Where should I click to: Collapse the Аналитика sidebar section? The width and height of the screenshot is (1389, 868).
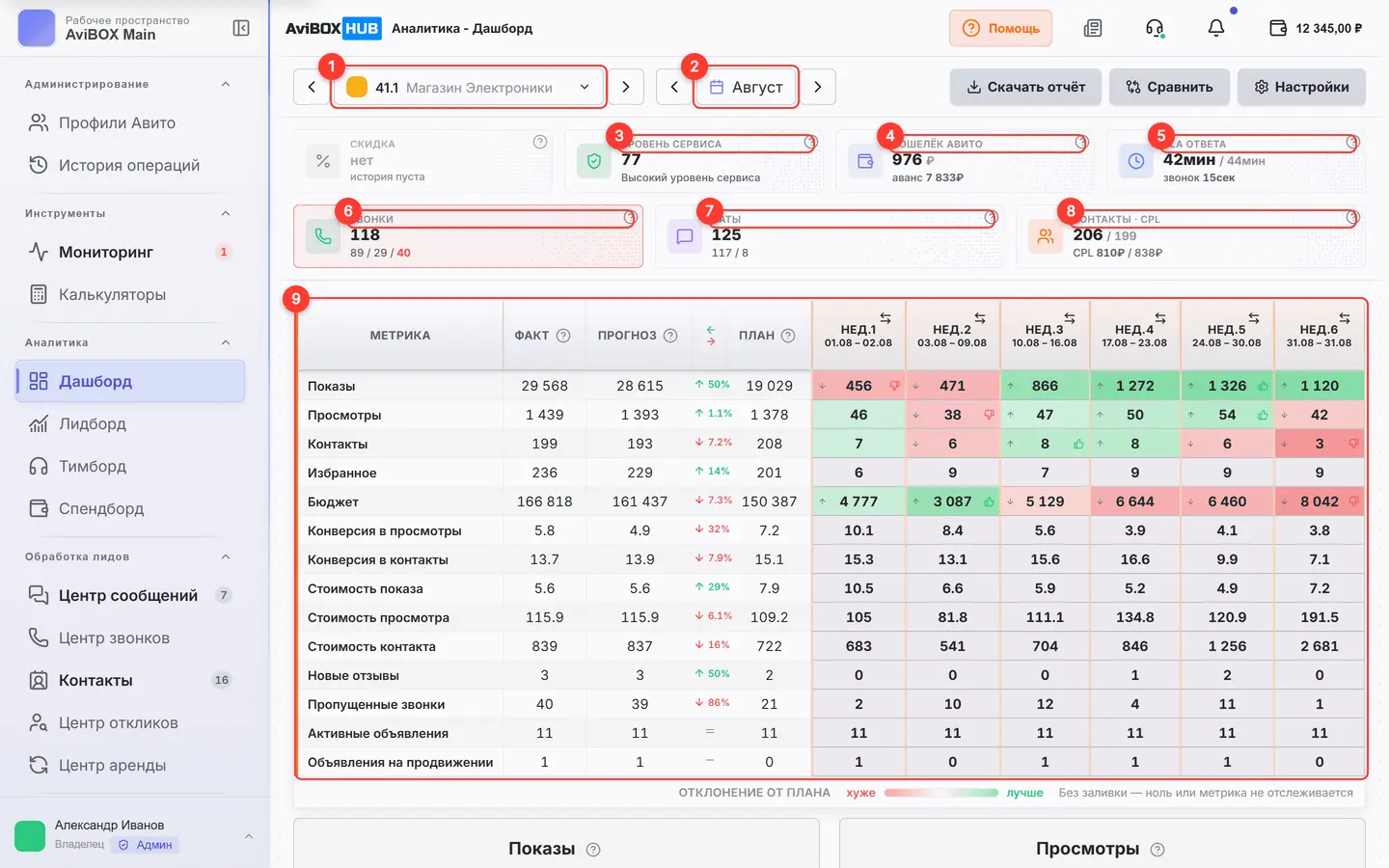226,342
